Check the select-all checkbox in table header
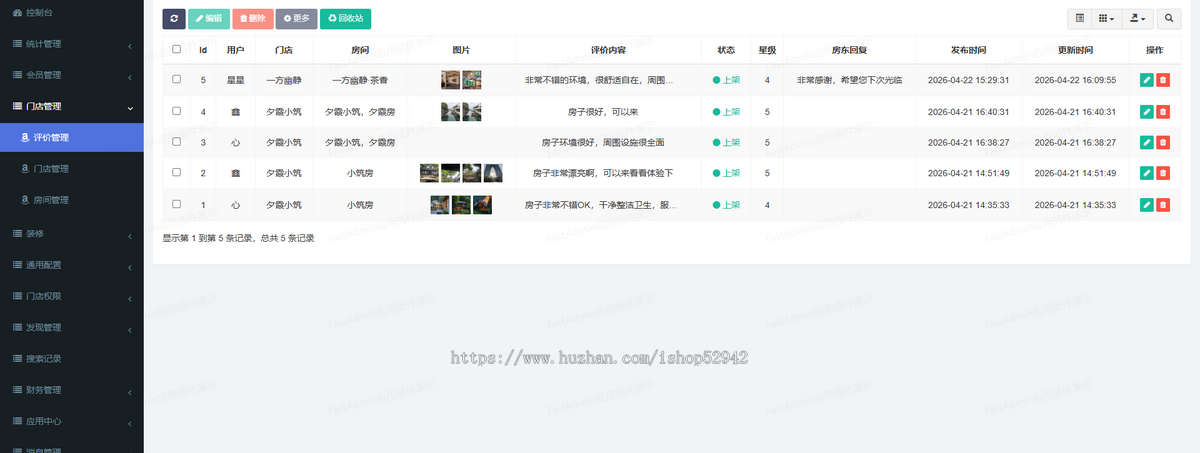The image size is (1200, 453). click(x=177, y=49)
